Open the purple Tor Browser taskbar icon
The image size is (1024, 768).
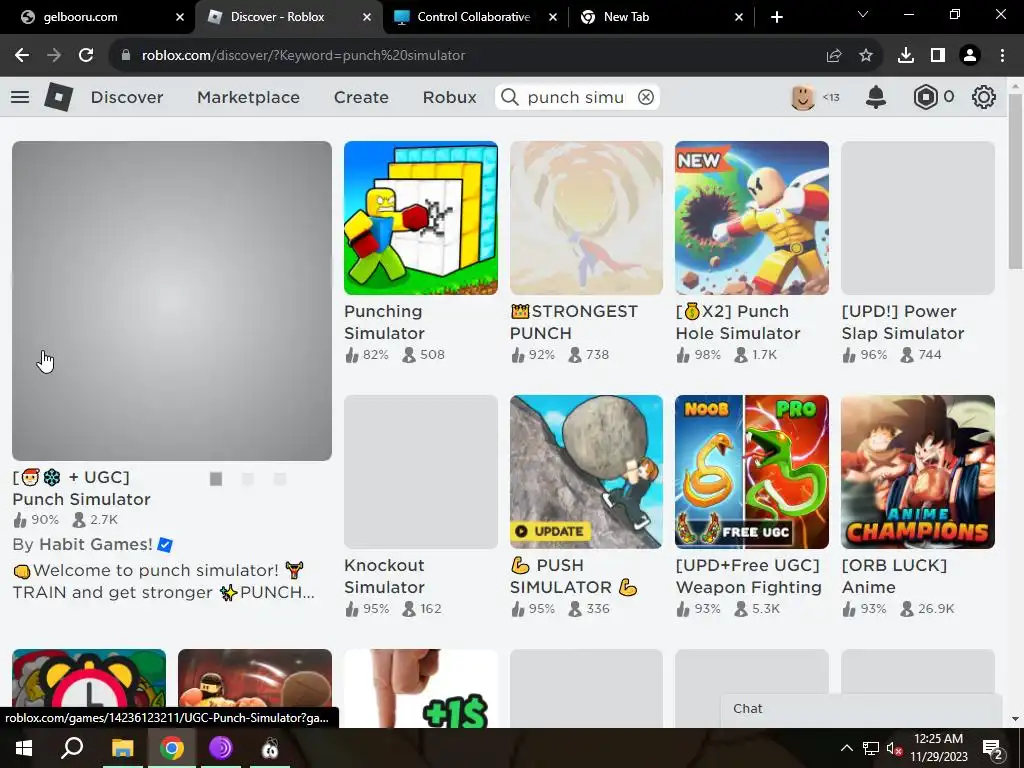point(221,748)
